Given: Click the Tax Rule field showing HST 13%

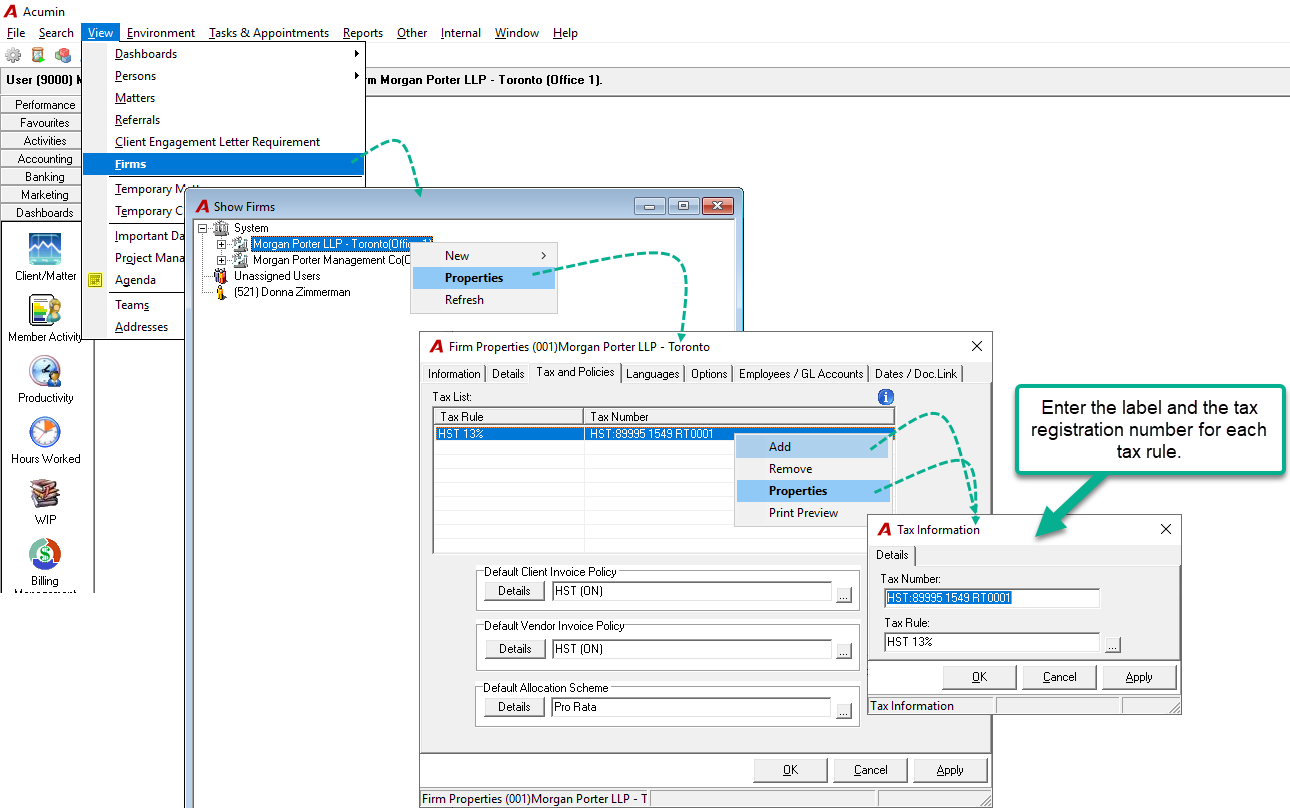Looking at the screenshot, I should tap(992, 642).
